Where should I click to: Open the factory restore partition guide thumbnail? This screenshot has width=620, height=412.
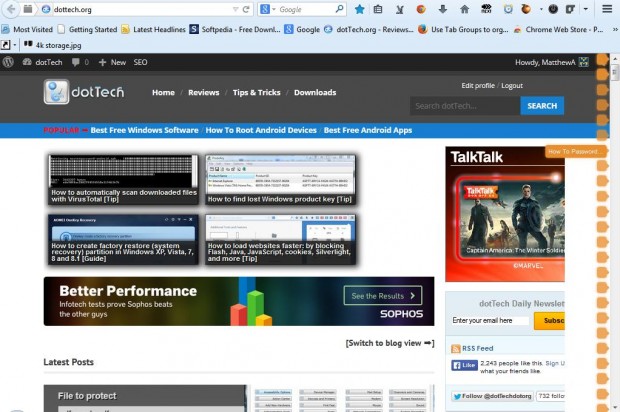click(x=123, y=240)
